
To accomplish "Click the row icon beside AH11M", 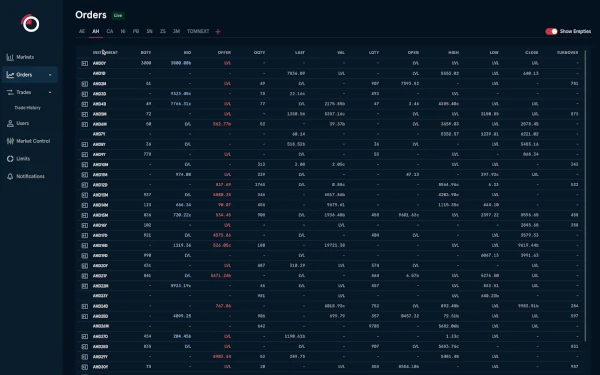I will coord(85,174).
